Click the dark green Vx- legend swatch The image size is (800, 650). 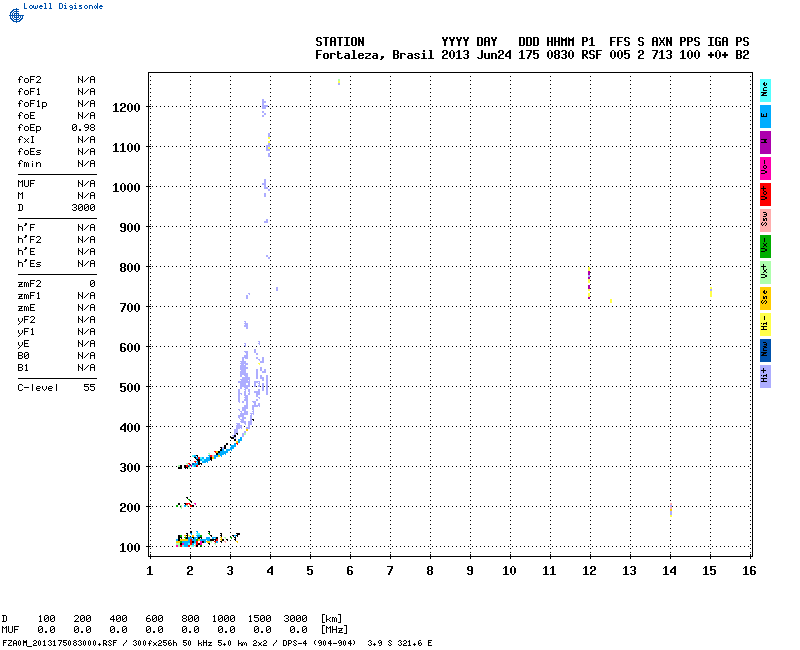tap(765, 245)
